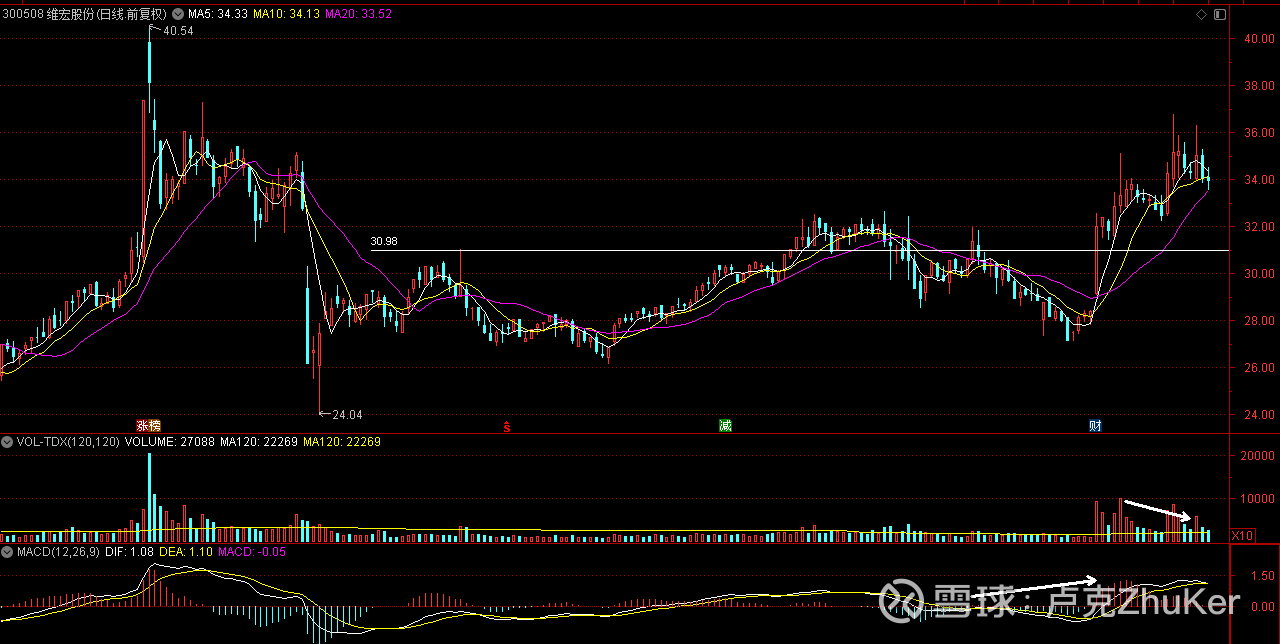Select the 300508 维宏股份 chart title

pos(85,15)
